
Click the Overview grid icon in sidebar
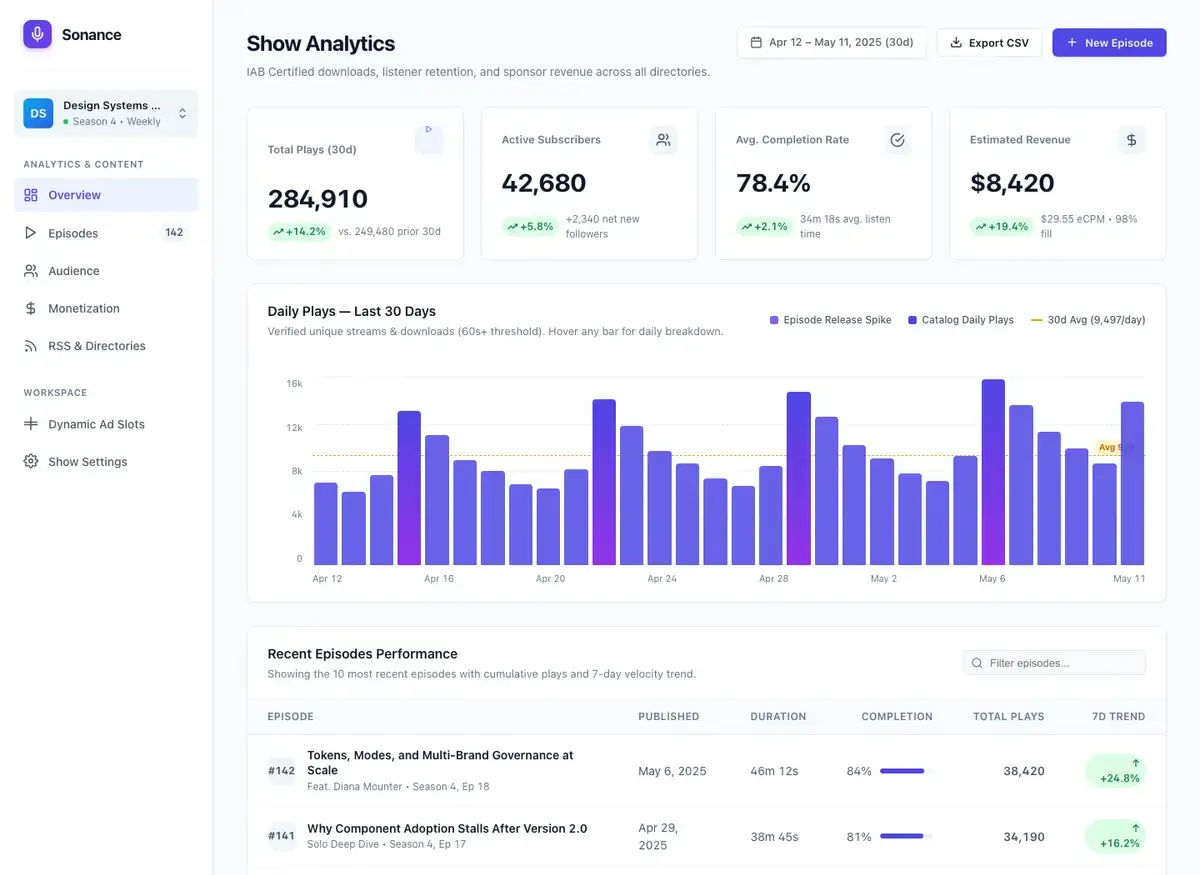click(x=31, y=195)
